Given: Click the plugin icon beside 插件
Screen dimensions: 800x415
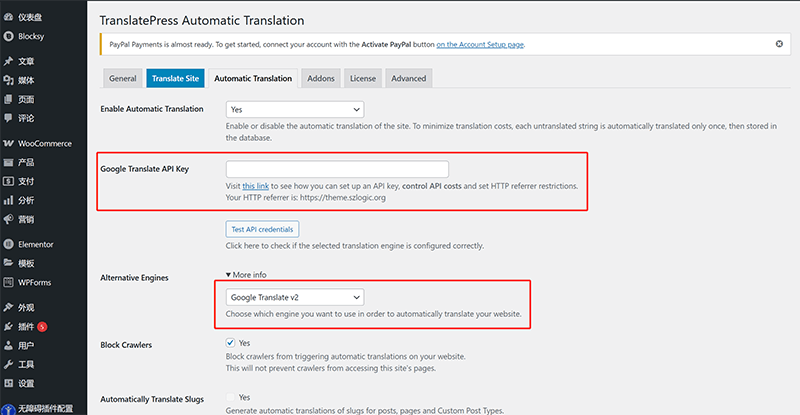Looking at the screenshot, I should pos(8,326).
